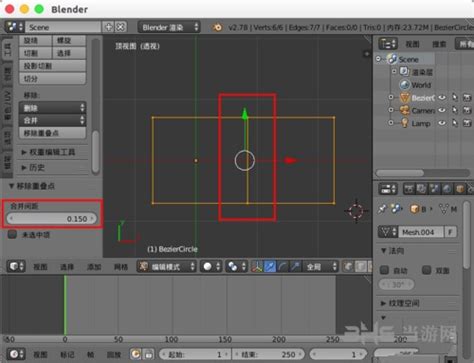The image size is (474, 363).
Task: Open the 添加 menu in viewport header
Action: coord(94,267)
